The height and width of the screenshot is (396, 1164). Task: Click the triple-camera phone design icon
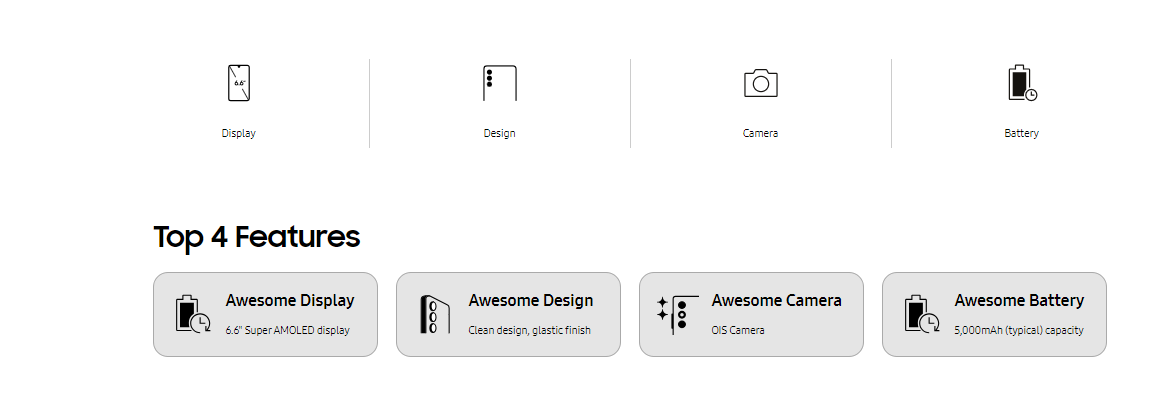[500, 82]
